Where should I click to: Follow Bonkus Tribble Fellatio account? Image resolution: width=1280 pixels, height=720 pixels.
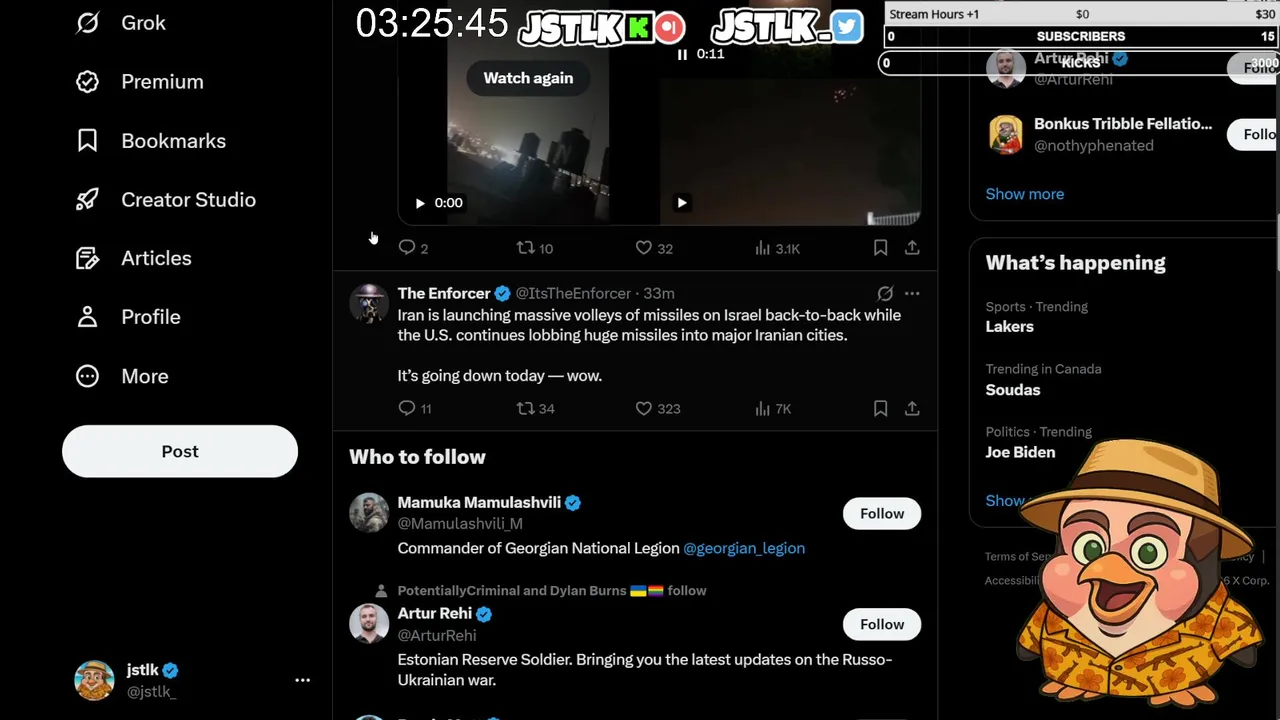click(1254, 134)
